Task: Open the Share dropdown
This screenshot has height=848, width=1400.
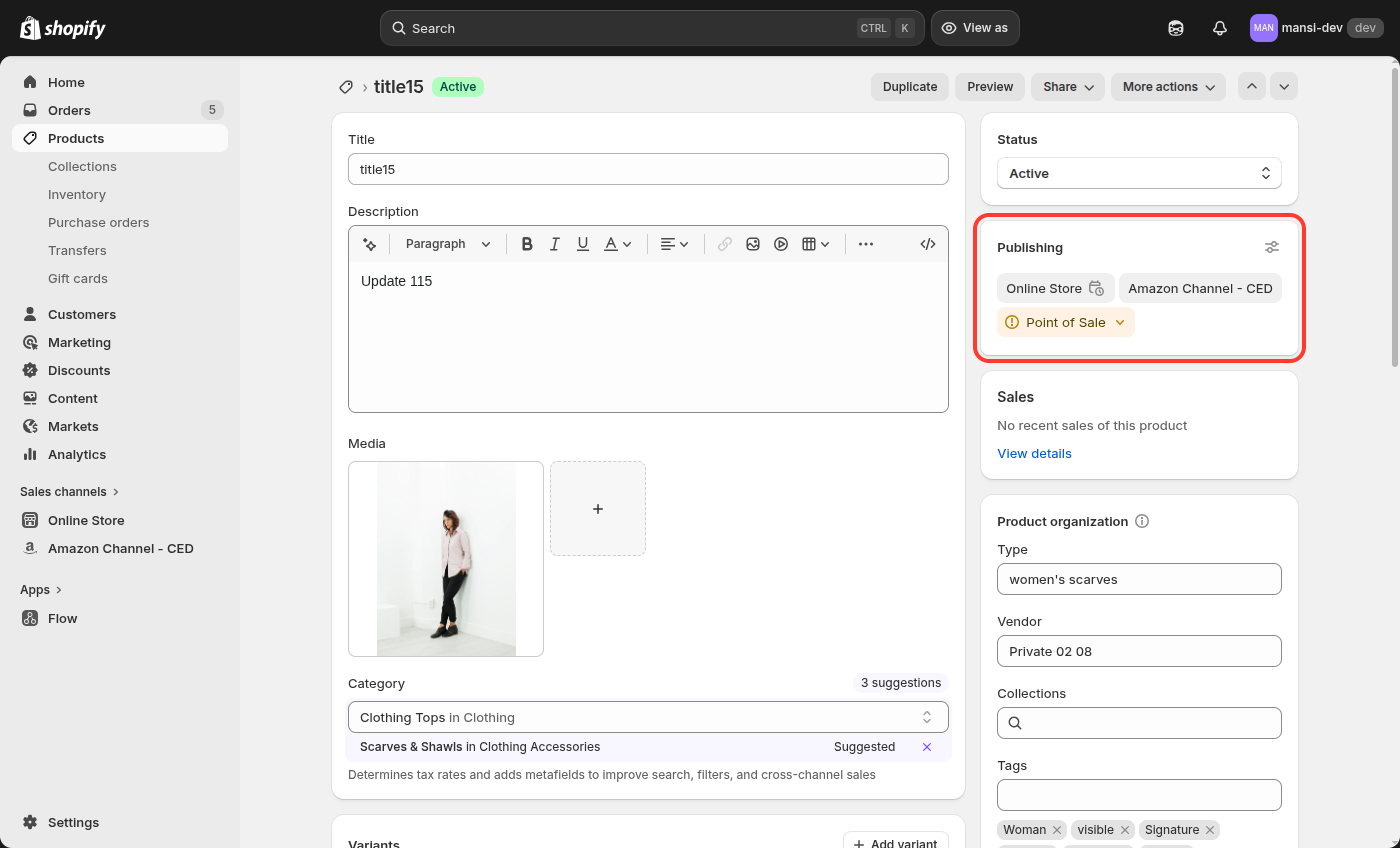Action: coord(1068,87)
